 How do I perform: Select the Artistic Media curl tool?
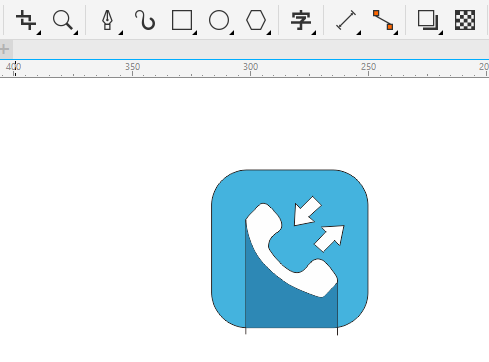click(145, 20)
